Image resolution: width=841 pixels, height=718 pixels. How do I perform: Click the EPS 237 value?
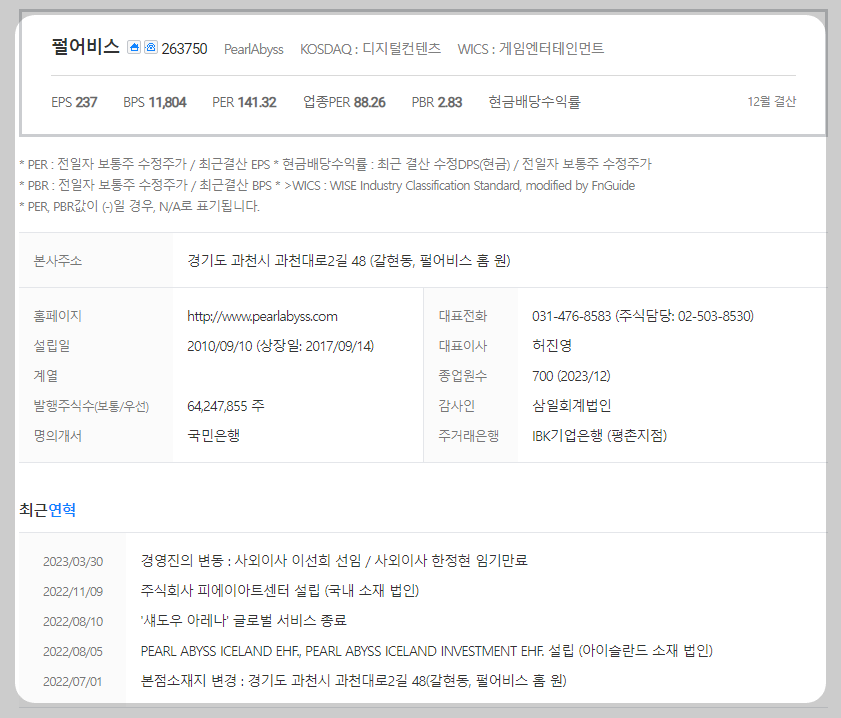tap(74, 102)
